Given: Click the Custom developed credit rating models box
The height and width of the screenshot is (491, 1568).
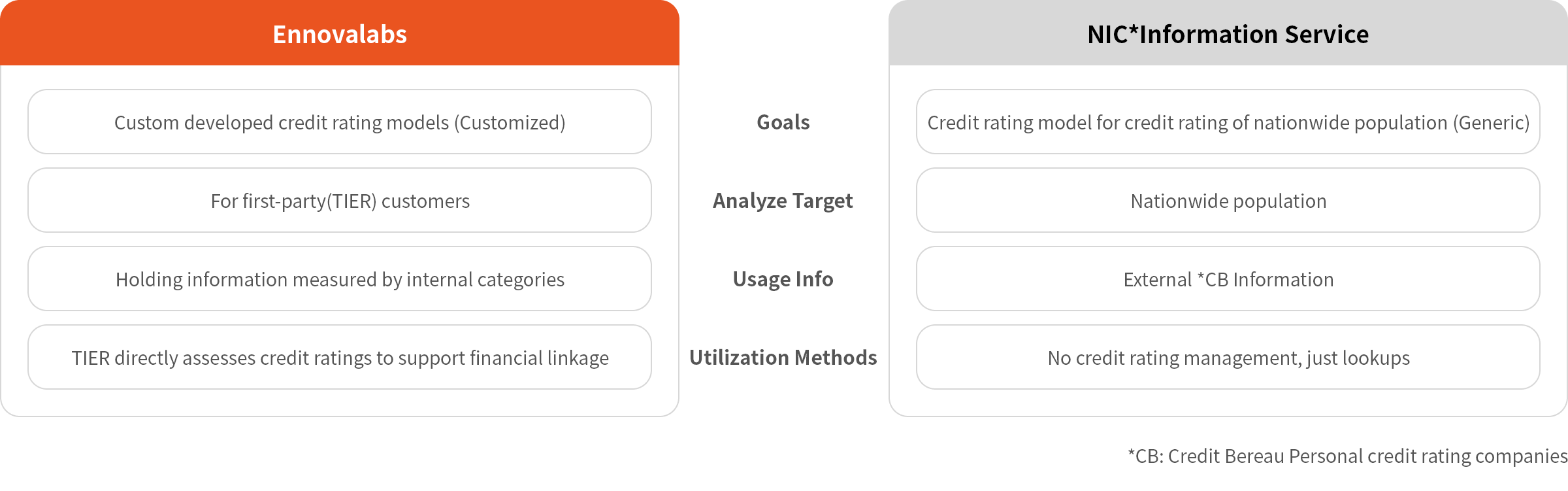Looking at the screenshot, I should pos(340,122).
